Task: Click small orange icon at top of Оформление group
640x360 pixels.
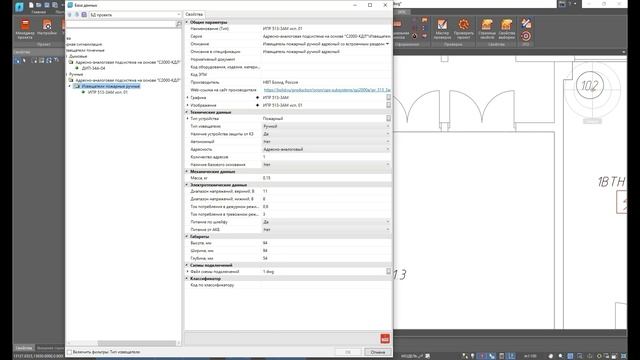Action: tap(424, 20)
